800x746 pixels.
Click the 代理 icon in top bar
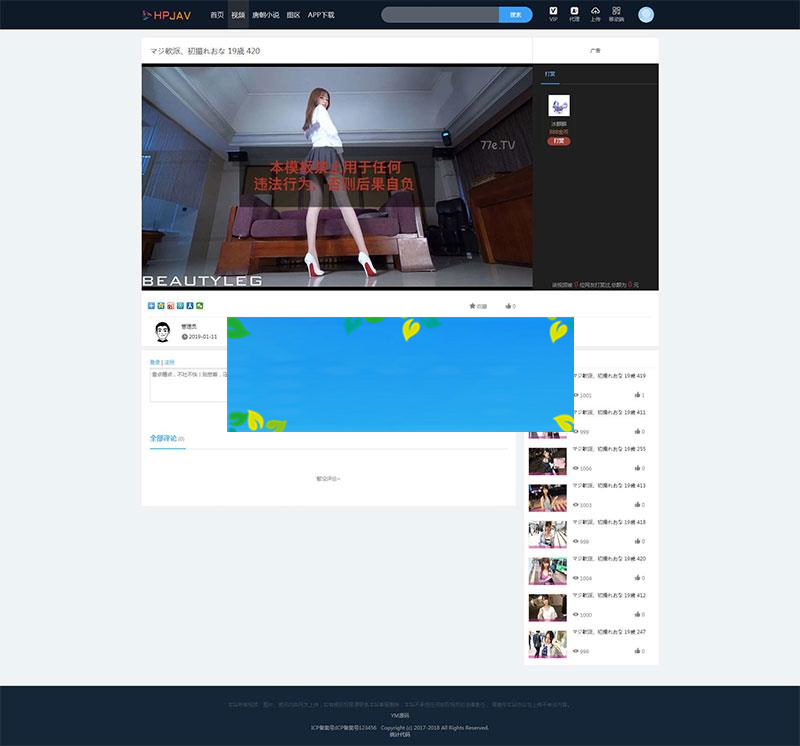pos(576,14)
